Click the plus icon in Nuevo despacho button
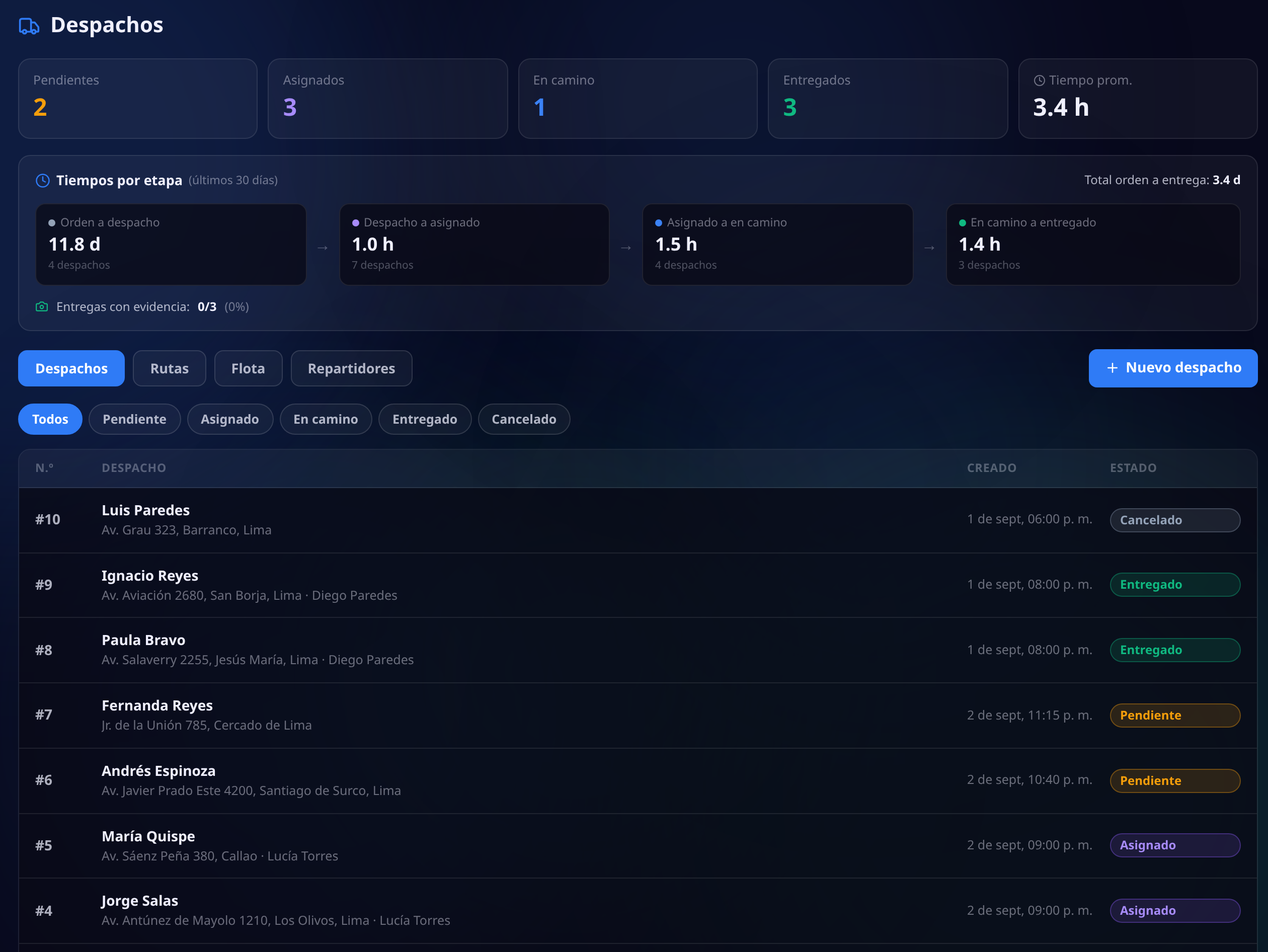 (x=1112, y=368)
